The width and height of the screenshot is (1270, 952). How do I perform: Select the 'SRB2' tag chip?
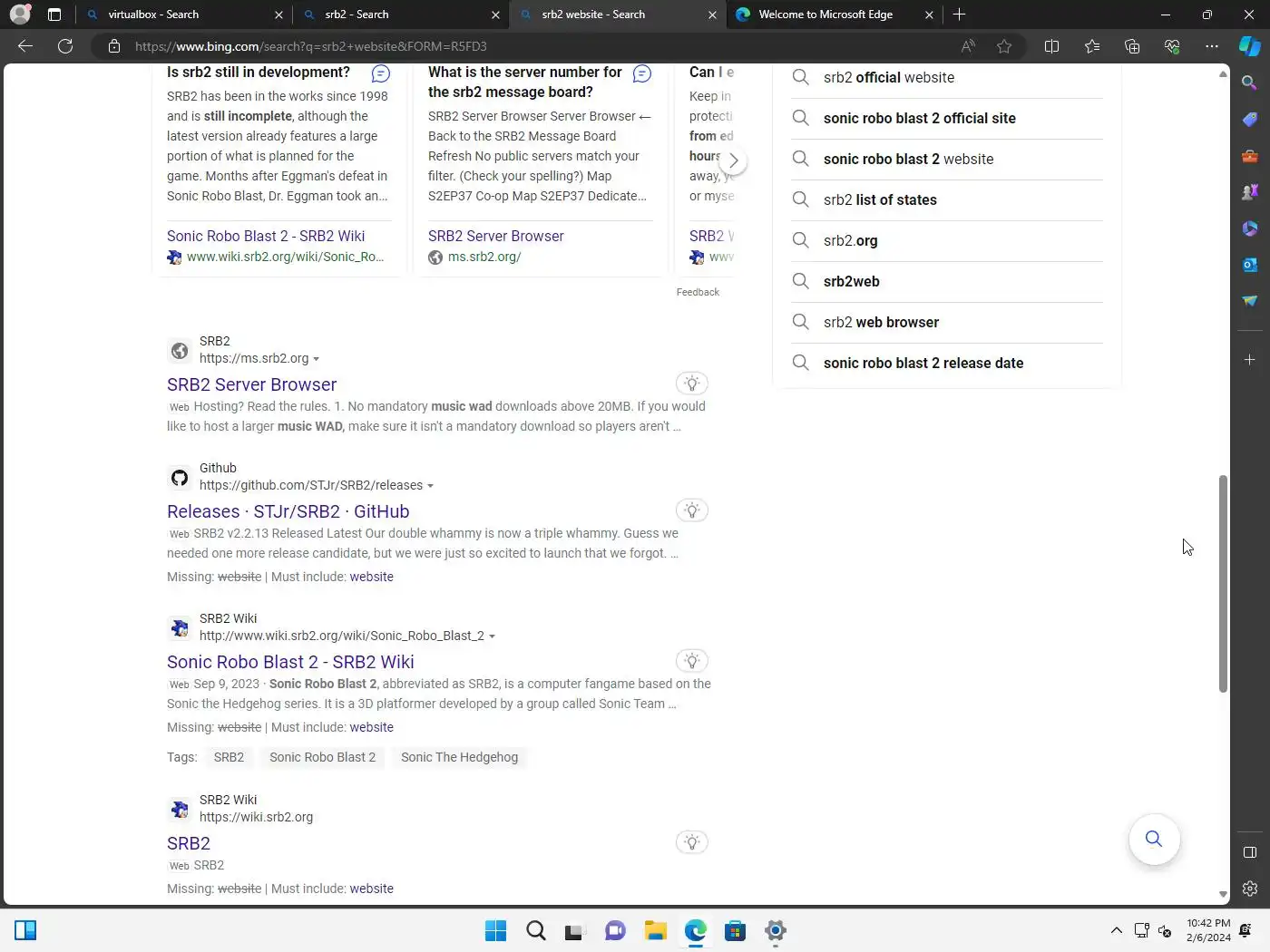click(x=229, y=757)
